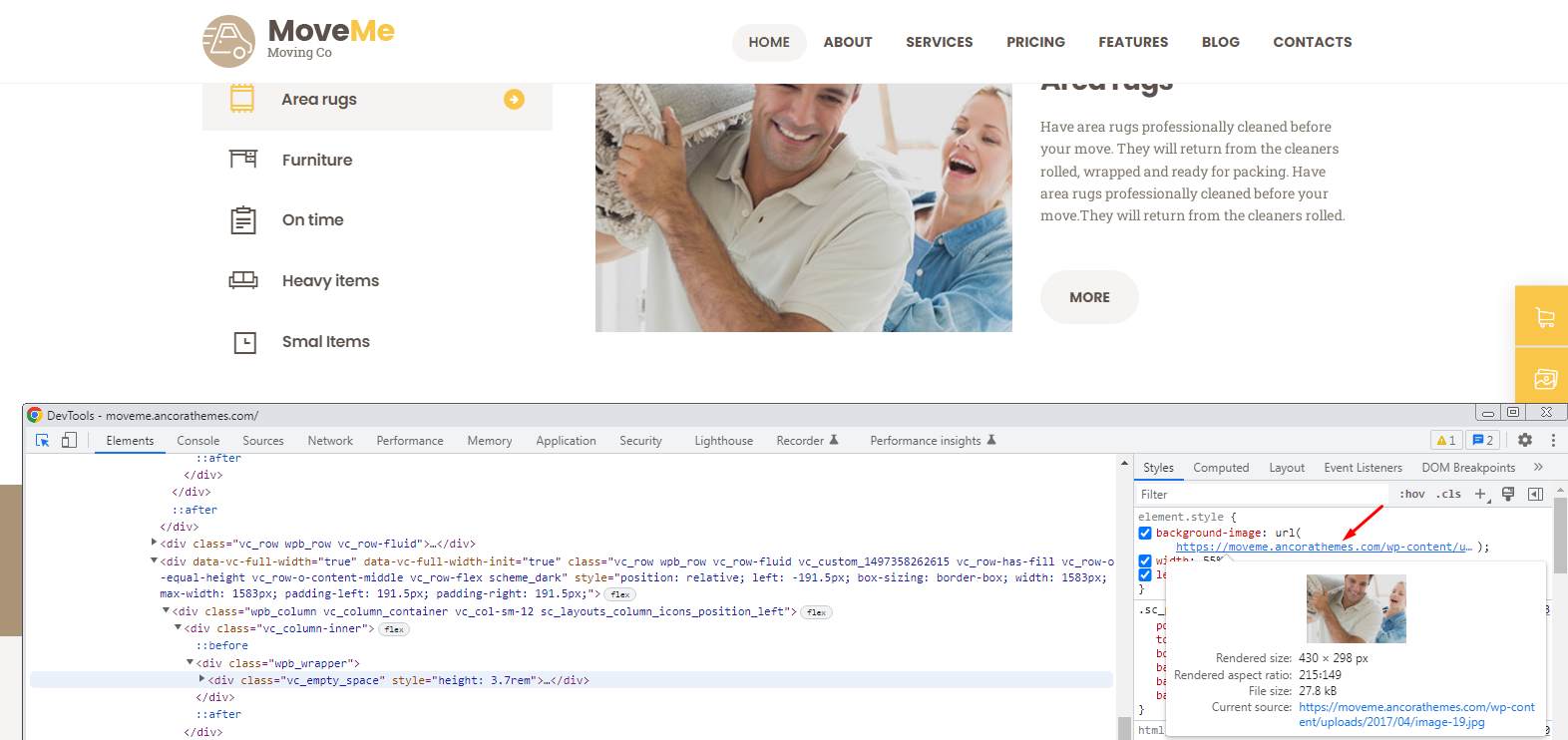Show more Styles sidebar tabs chevron
This screenshot has height=740, width=1568.
pos(1538,467)
